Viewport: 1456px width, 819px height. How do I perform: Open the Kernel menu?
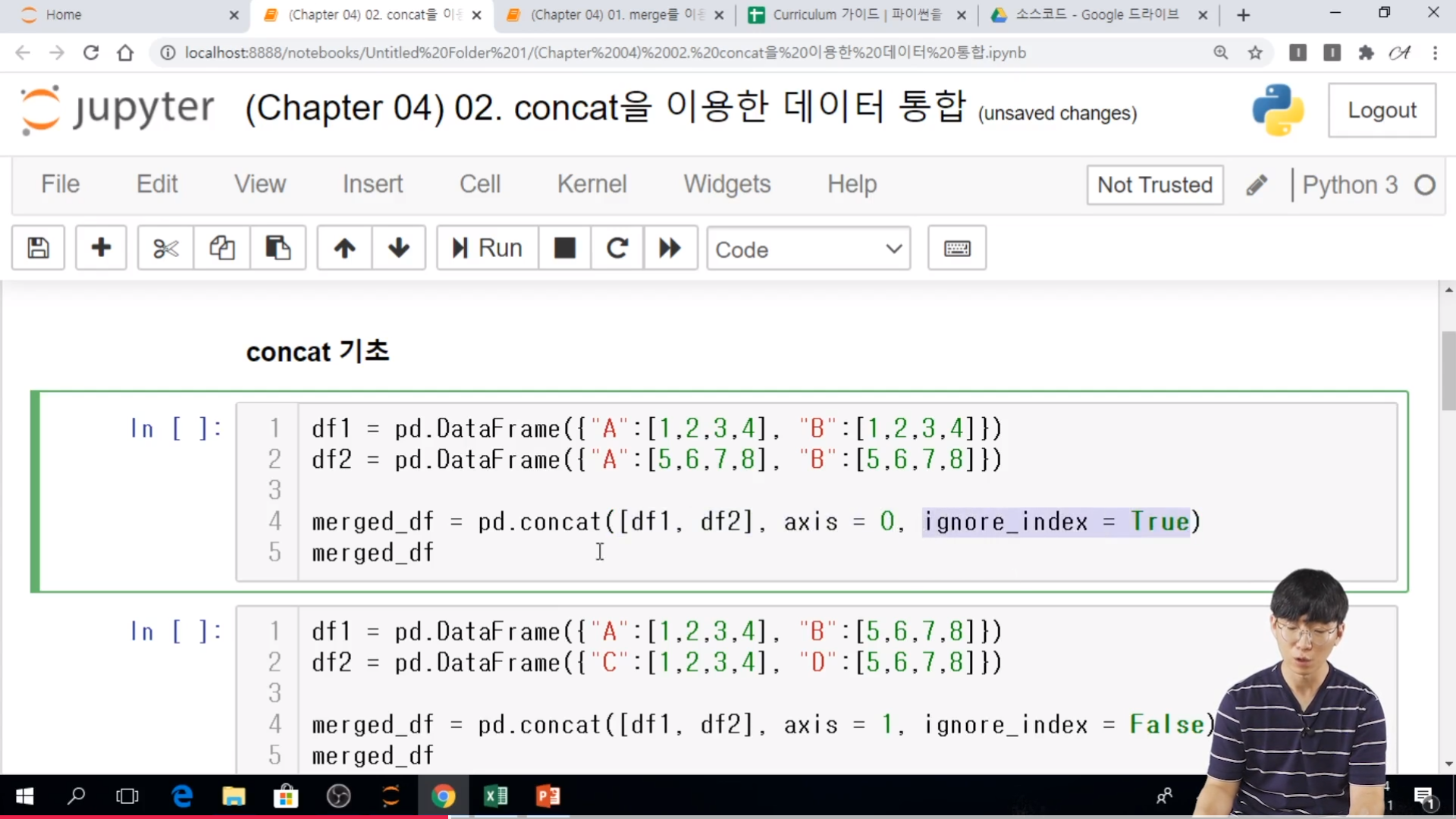point(591,184)
